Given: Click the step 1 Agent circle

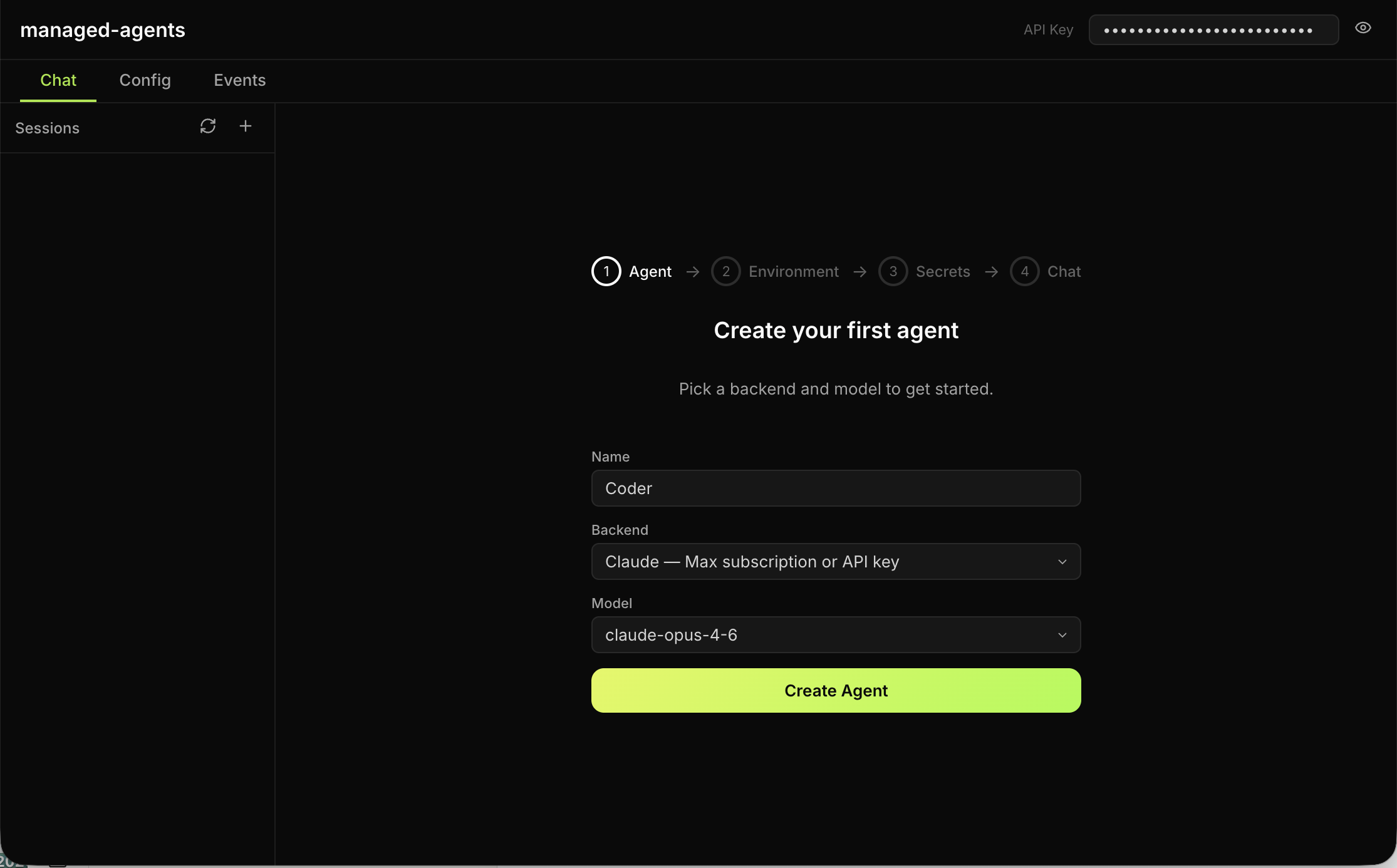Looking at the screenshot, I should tap(605, 271).
